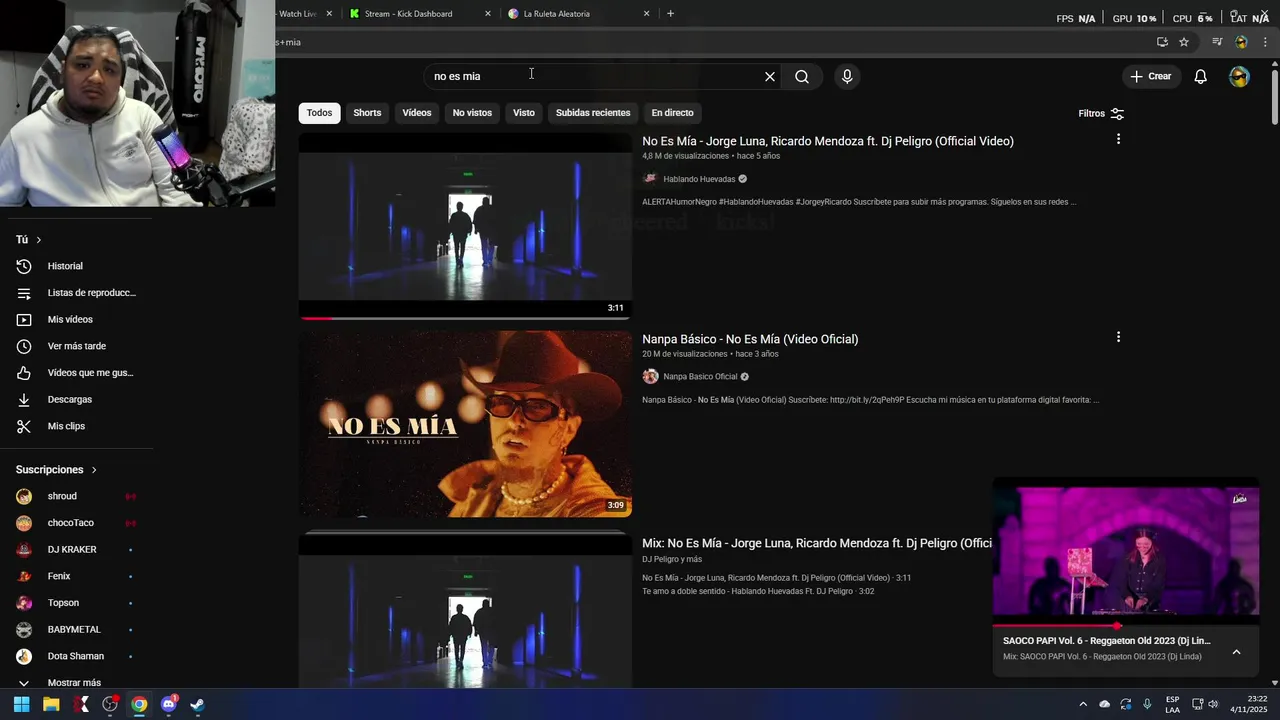The width and height of the screenshot is (1280, 720).
Task: Select the No vistos filter chip
Action: [472, 113]
